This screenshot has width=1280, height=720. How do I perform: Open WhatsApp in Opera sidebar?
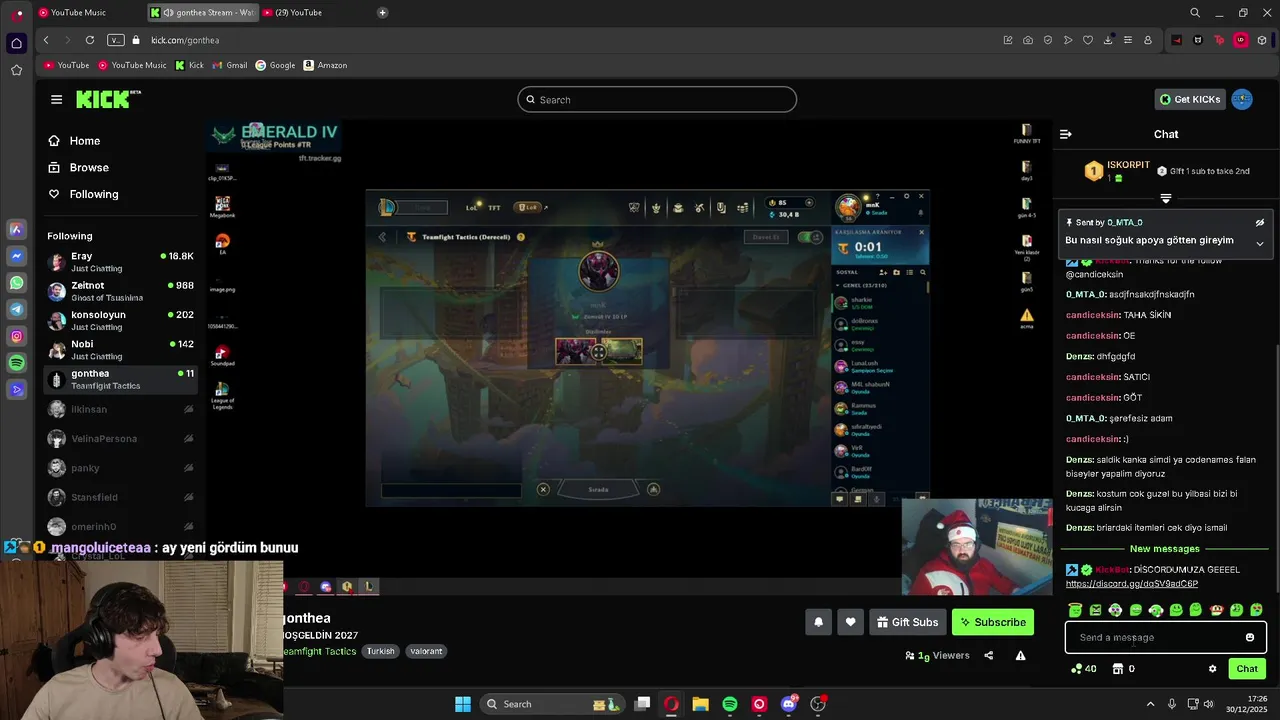click(16, 283)
